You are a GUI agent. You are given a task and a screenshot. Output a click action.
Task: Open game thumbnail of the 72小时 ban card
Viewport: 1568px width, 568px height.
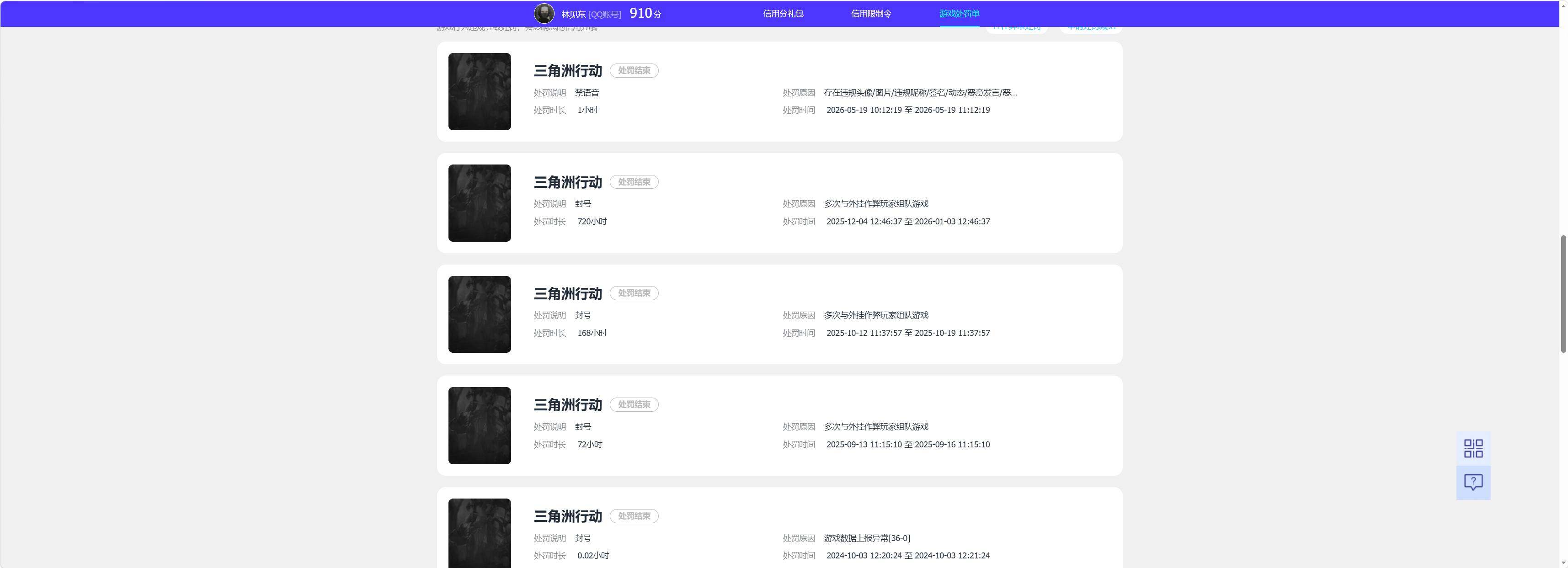(x=480, y=426)
